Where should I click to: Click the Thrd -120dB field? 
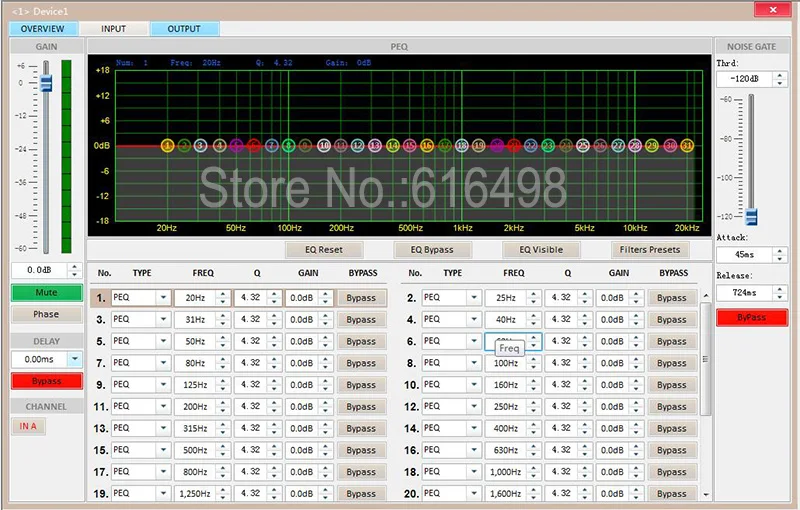[745, 79]
